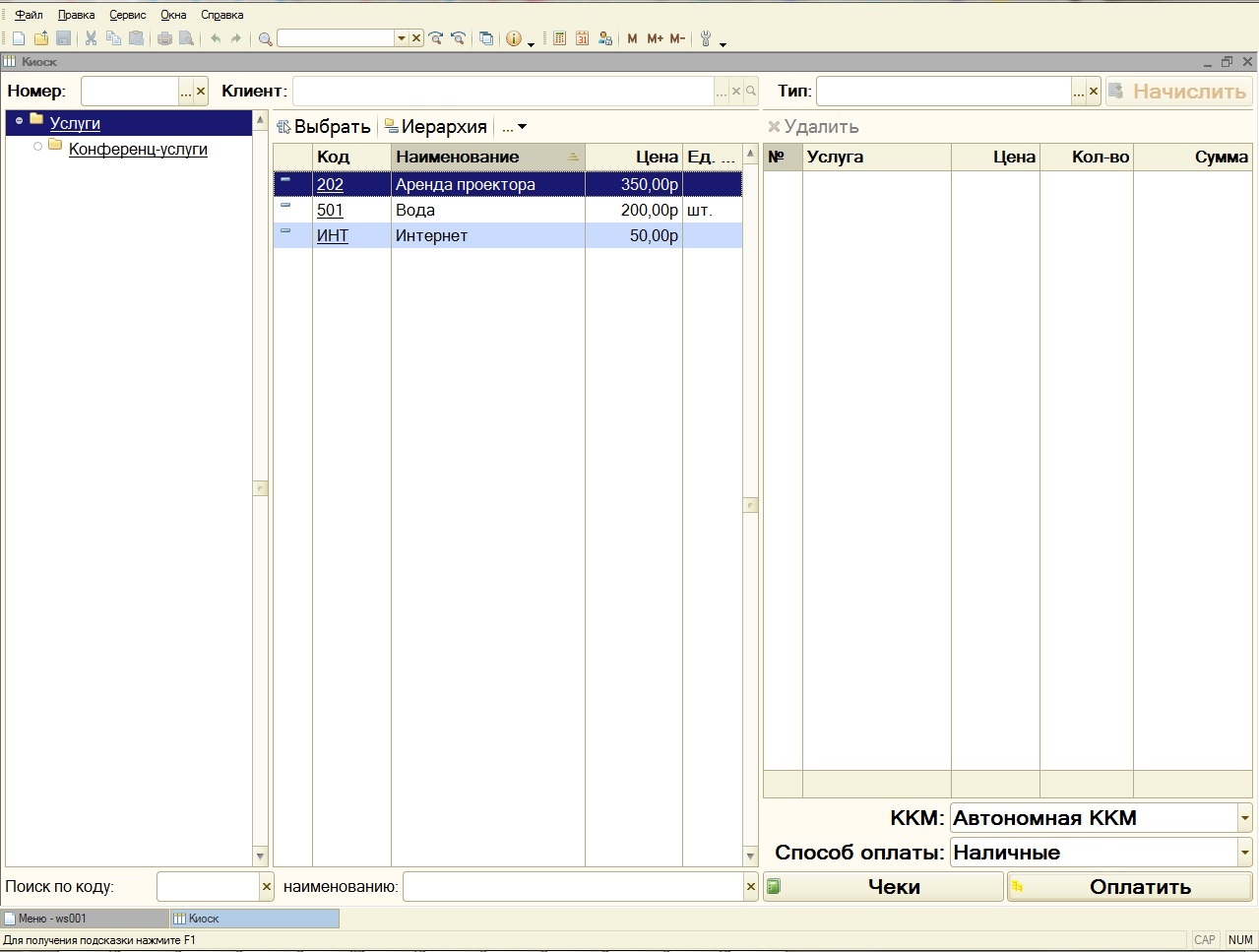1259x952 pixels.
Task: Open the Файл menu
Action: point(29,15)
